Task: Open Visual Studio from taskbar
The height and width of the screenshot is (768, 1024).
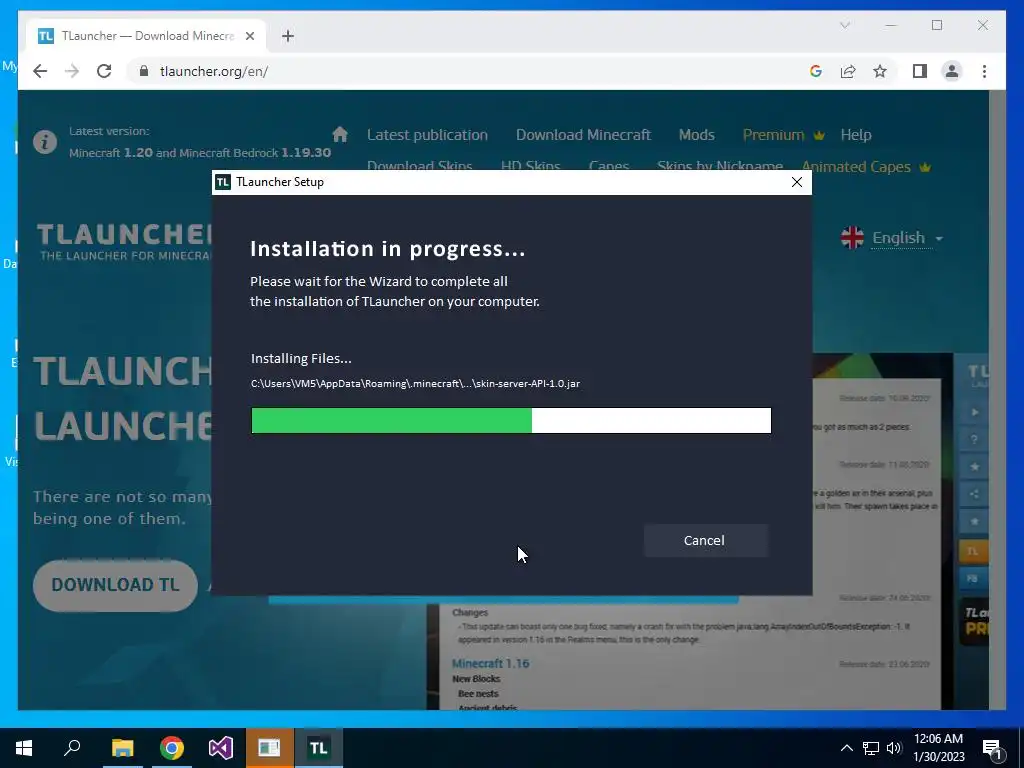Action: point(221,748)
